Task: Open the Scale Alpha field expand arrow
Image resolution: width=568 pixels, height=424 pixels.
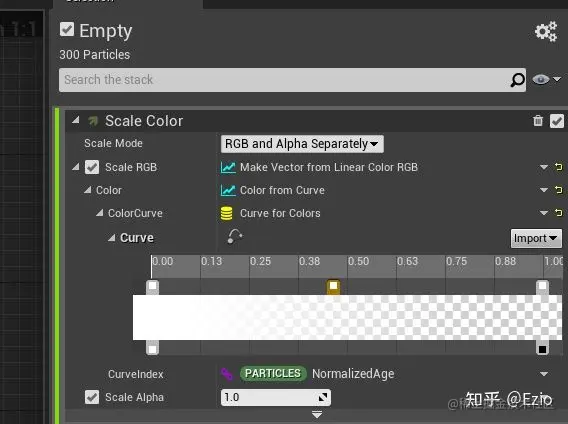Action: pyautogui.click(x=322, y=398)
